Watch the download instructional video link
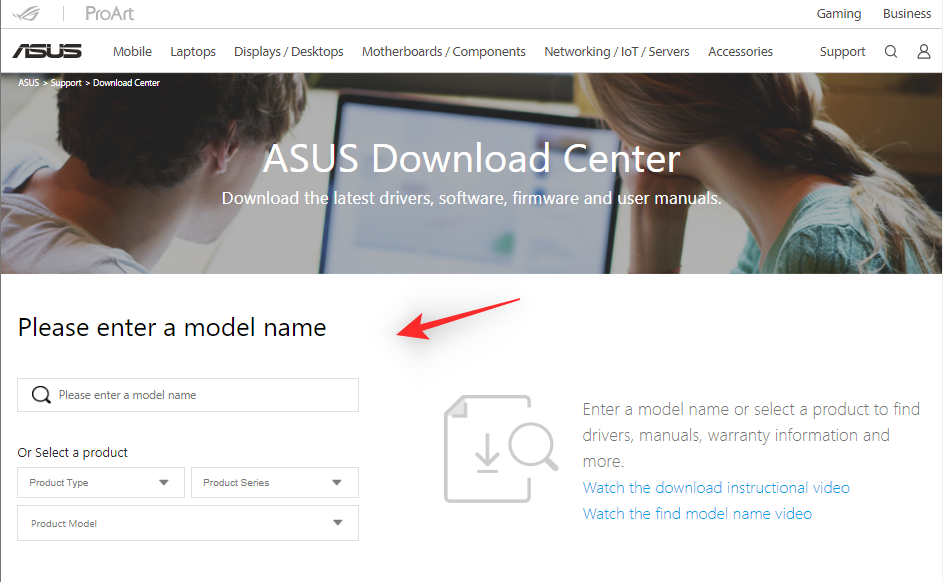Viewport: 943px width, 582px height. 716,488
